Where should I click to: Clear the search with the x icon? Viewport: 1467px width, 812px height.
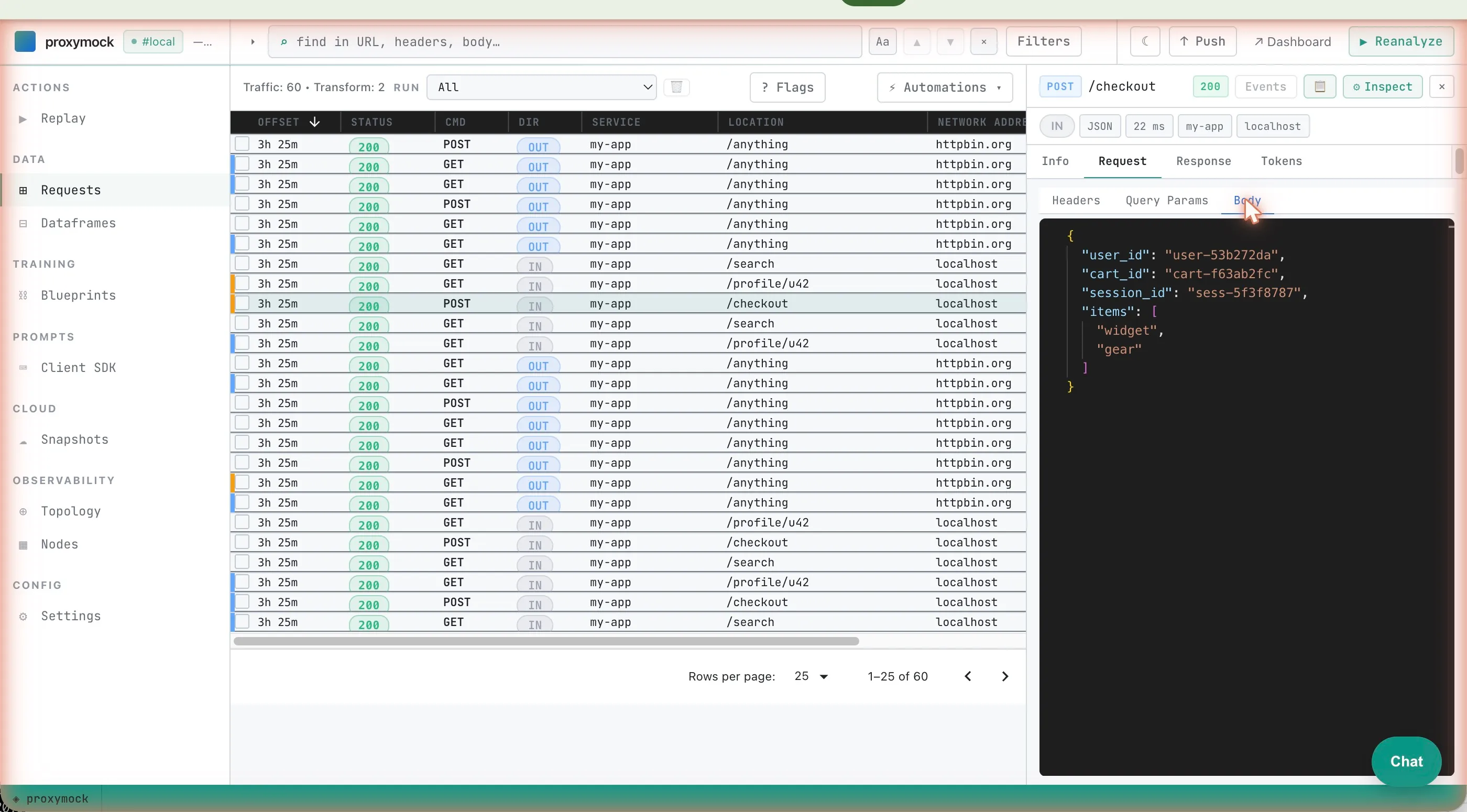click(983, 41)
